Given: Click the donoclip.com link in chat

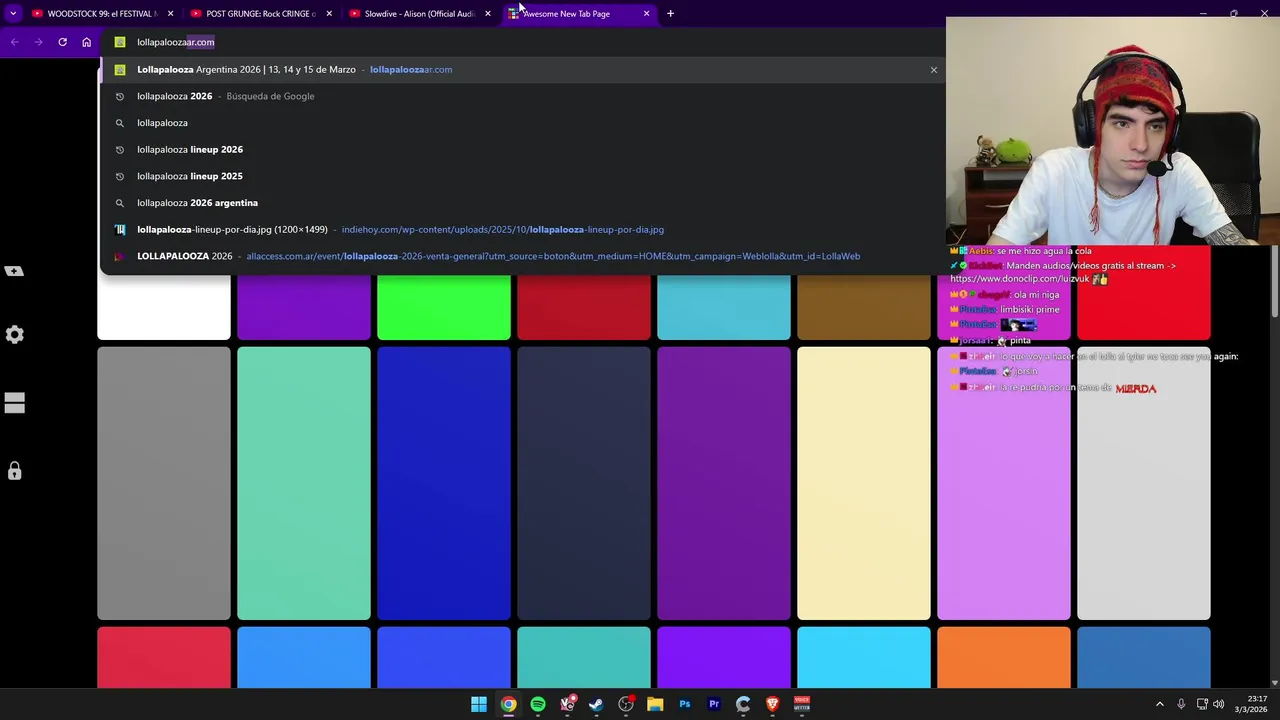Looking at the screenshot, I should pos(1022,279).
